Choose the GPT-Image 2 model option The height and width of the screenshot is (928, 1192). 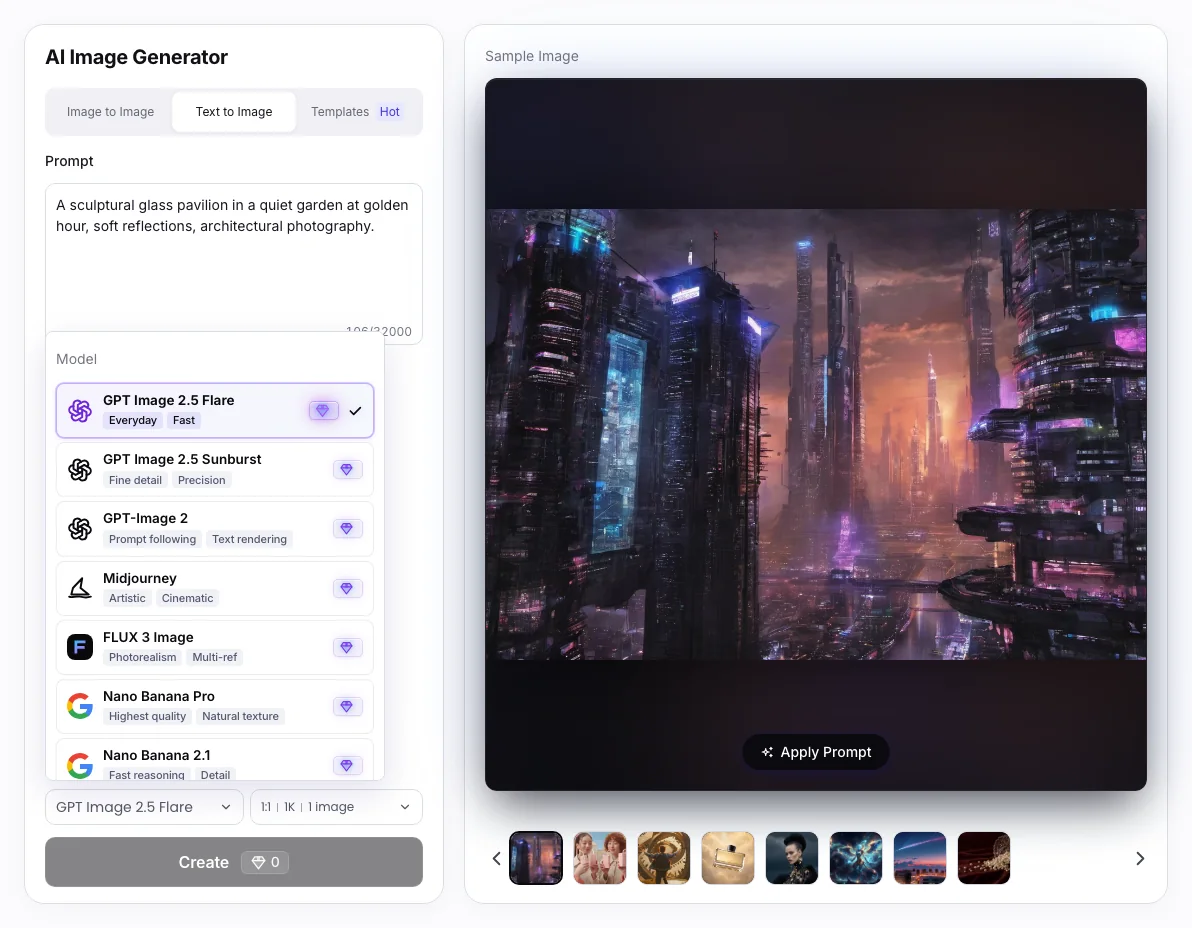pos(215,528)
